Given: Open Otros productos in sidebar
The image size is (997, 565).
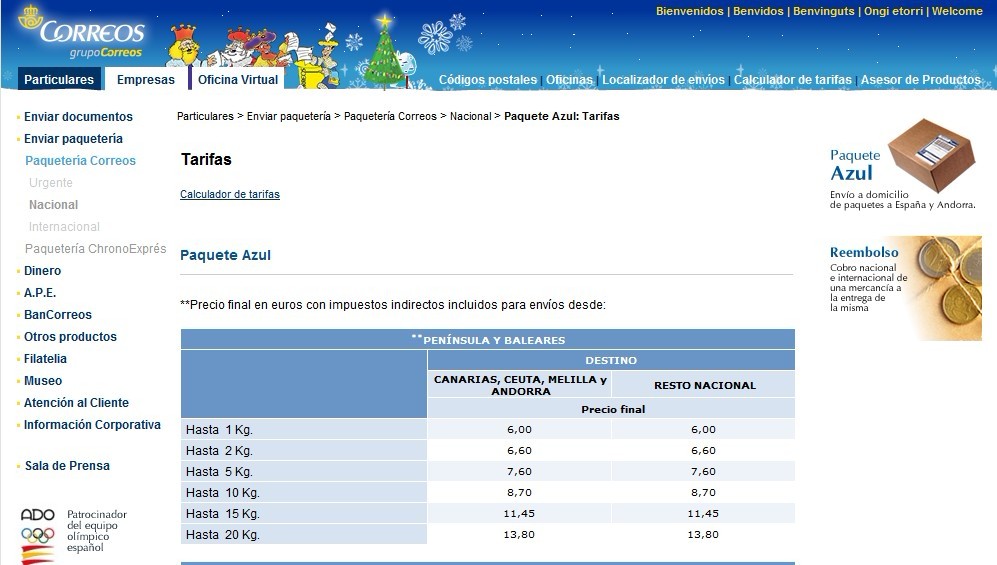Looking at the screenshot, I should [x=71, y=337].
